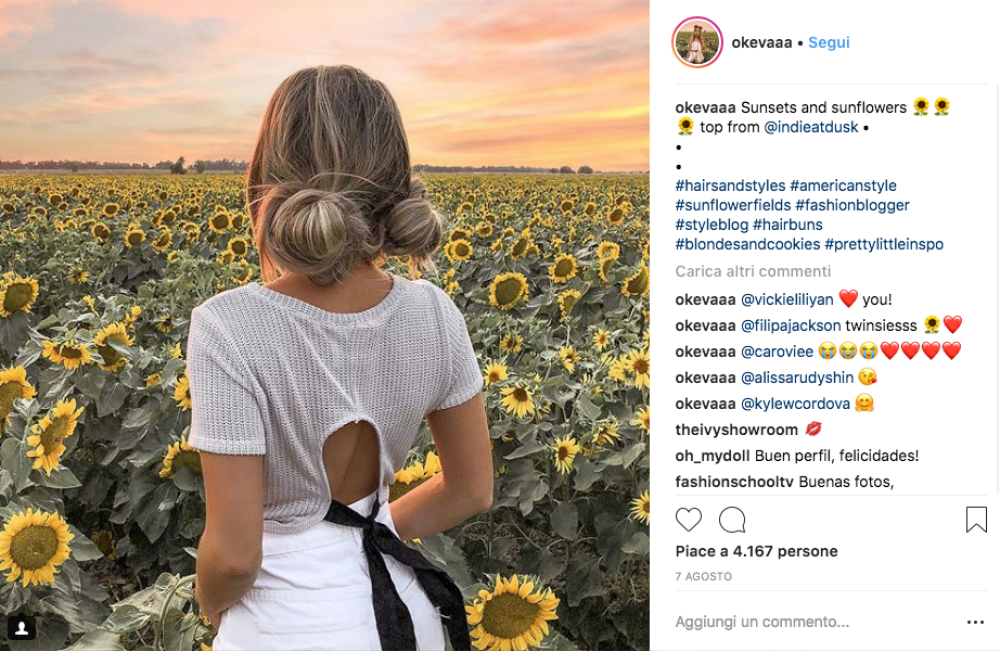The image size is (1000, 651).
Task: Open likes list Piace a 4.167 persone
Action: pyautogui.click(x=756, y=551)
